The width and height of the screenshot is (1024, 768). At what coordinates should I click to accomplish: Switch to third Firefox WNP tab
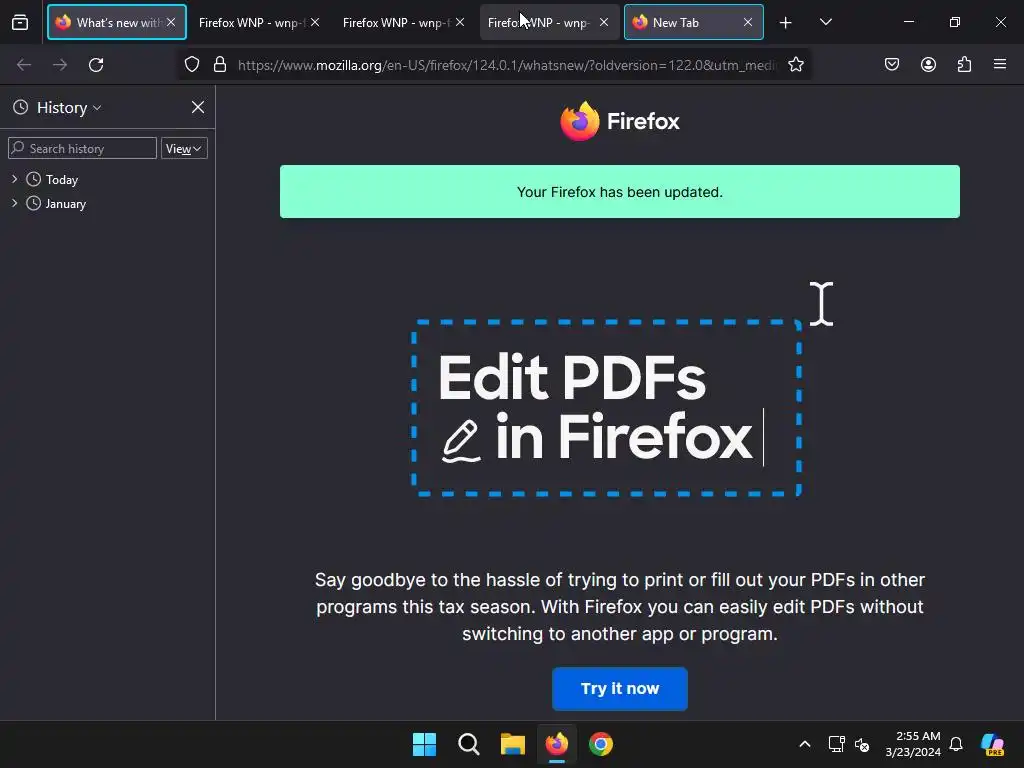tap(395, 22)
